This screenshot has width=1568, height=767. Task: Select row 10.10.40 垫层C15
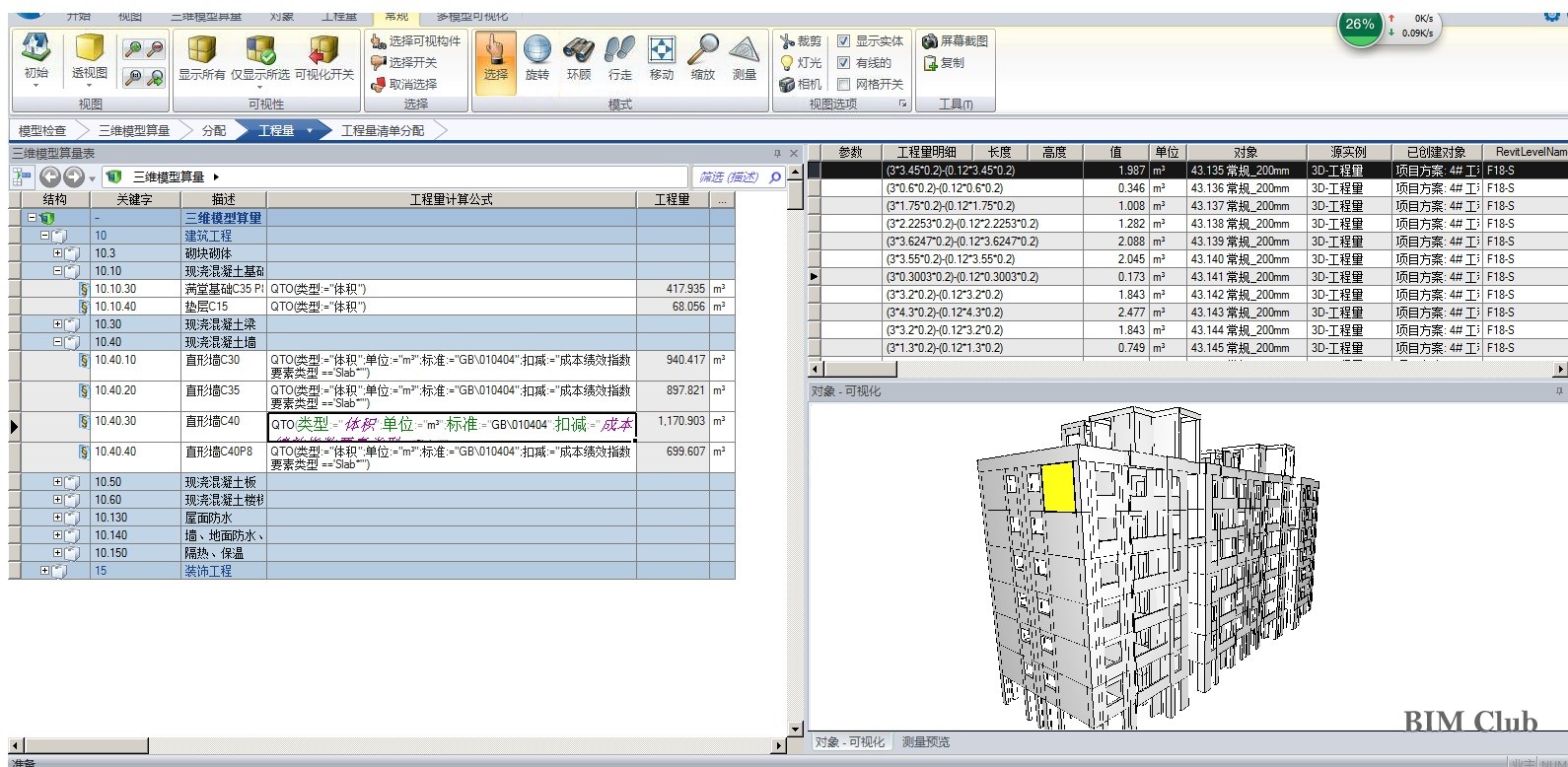[x=373, y=307]
